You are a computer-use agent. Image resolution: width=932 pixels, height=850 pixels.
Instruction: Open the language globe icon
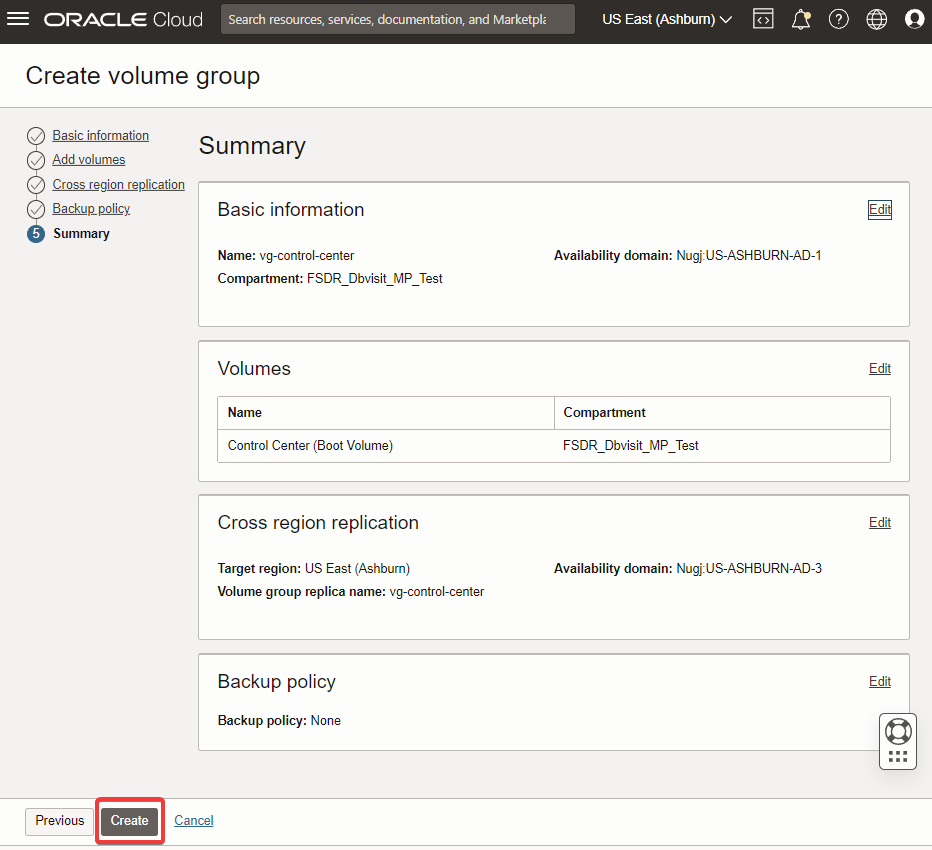[x=876, y=20]
